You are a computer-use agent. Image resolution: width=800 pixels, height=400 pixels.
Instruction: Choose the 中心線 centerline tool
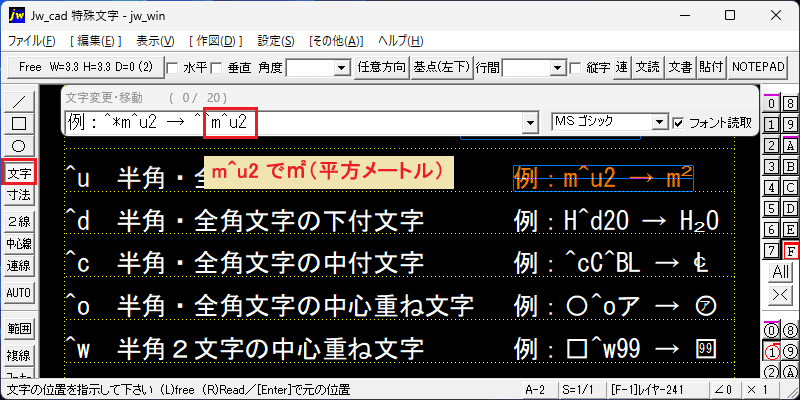coord(19,243)
